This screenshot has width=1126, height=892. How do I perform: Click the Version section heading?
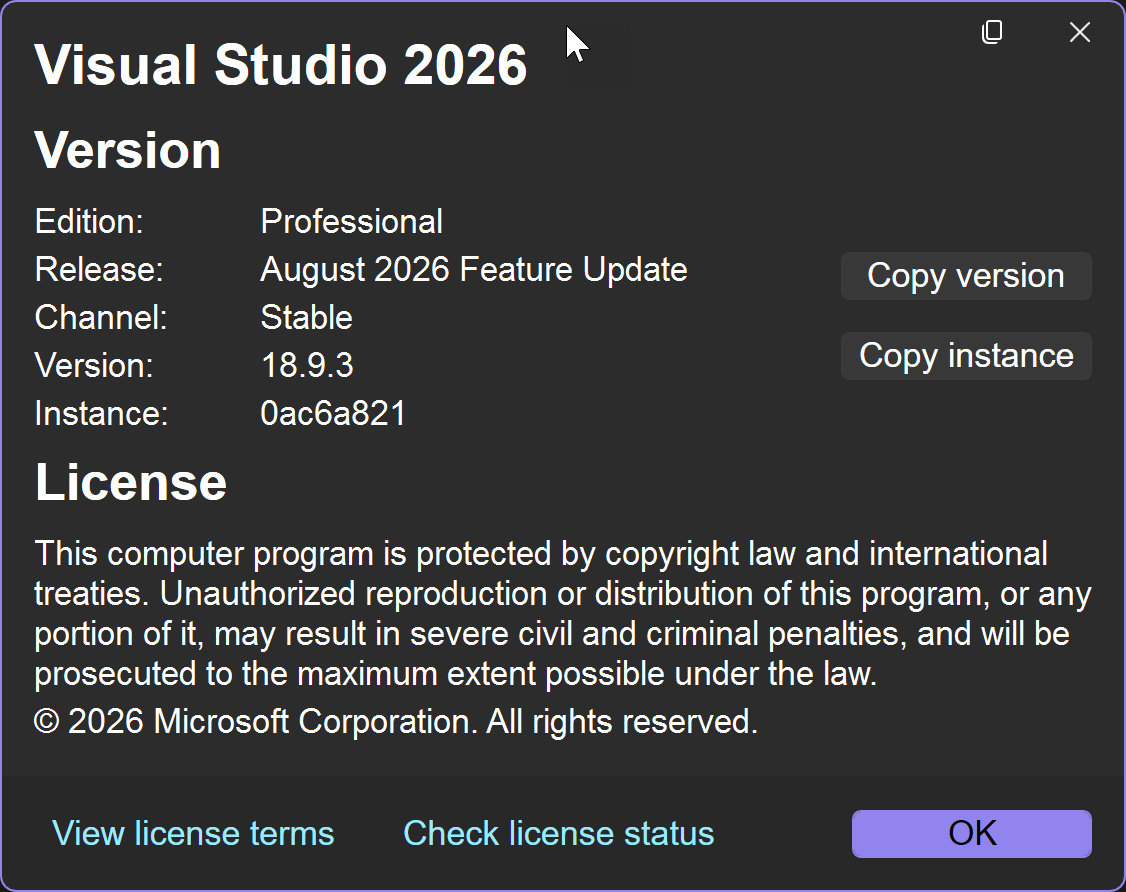[x=128, y=150]
